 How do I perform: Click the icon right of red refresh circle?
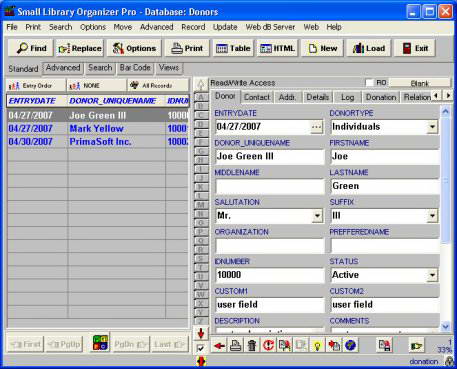pyautogui.click(x=285, y=345)
